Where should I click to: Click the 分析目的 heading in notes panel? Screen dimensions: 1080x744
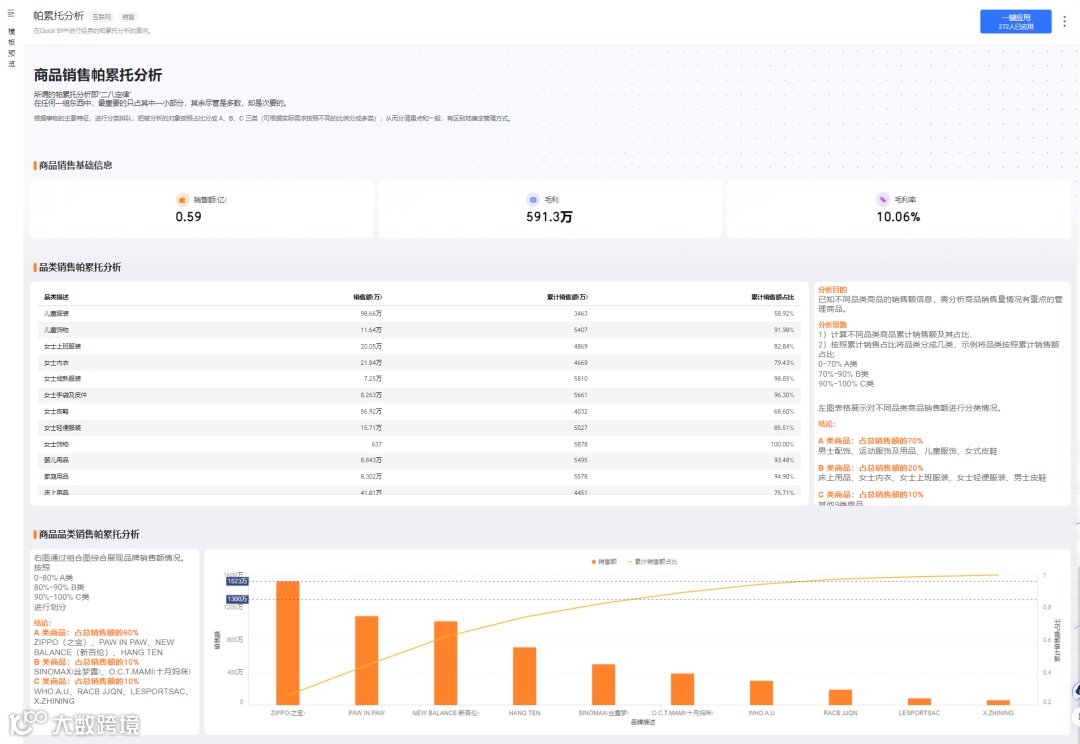(833, 290)
